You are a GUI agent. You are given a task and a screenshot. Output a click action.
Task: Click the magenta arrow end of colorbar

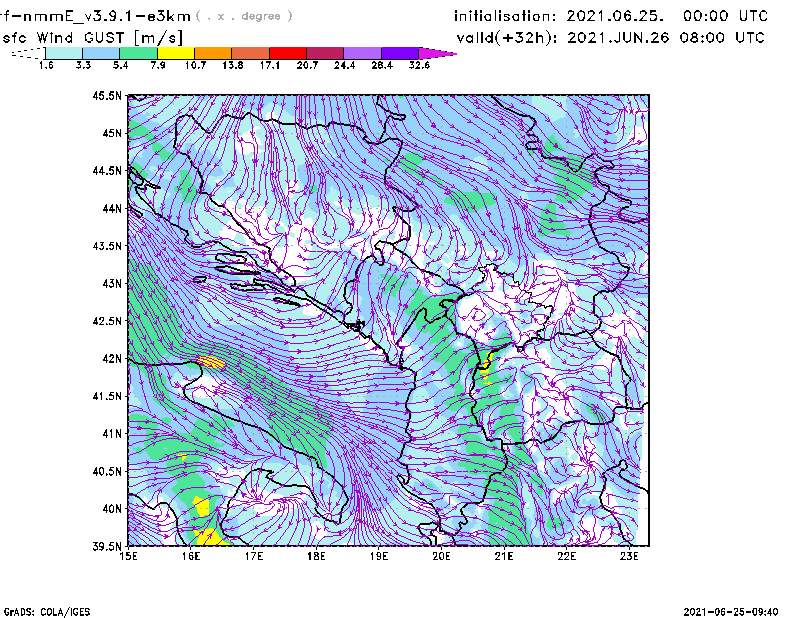pyautogui.click(x=437, y=53)
